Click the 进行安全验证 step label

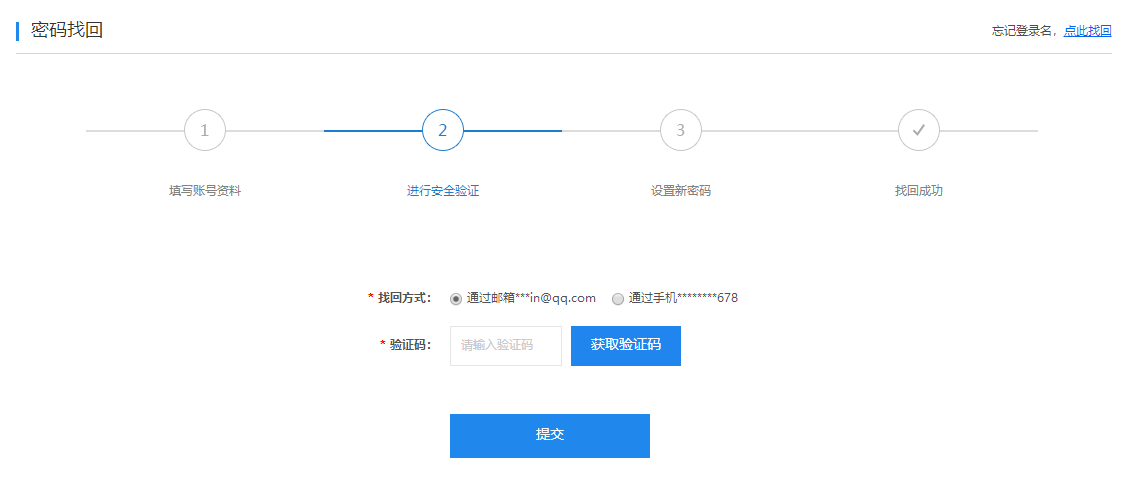pyautogui.click(x=443, y=191)
